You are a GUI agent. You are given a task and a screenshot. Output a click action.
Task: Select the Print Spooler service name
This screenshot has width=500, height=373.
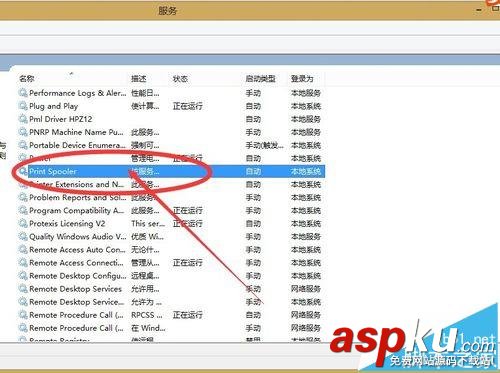(x=53, y=171)
